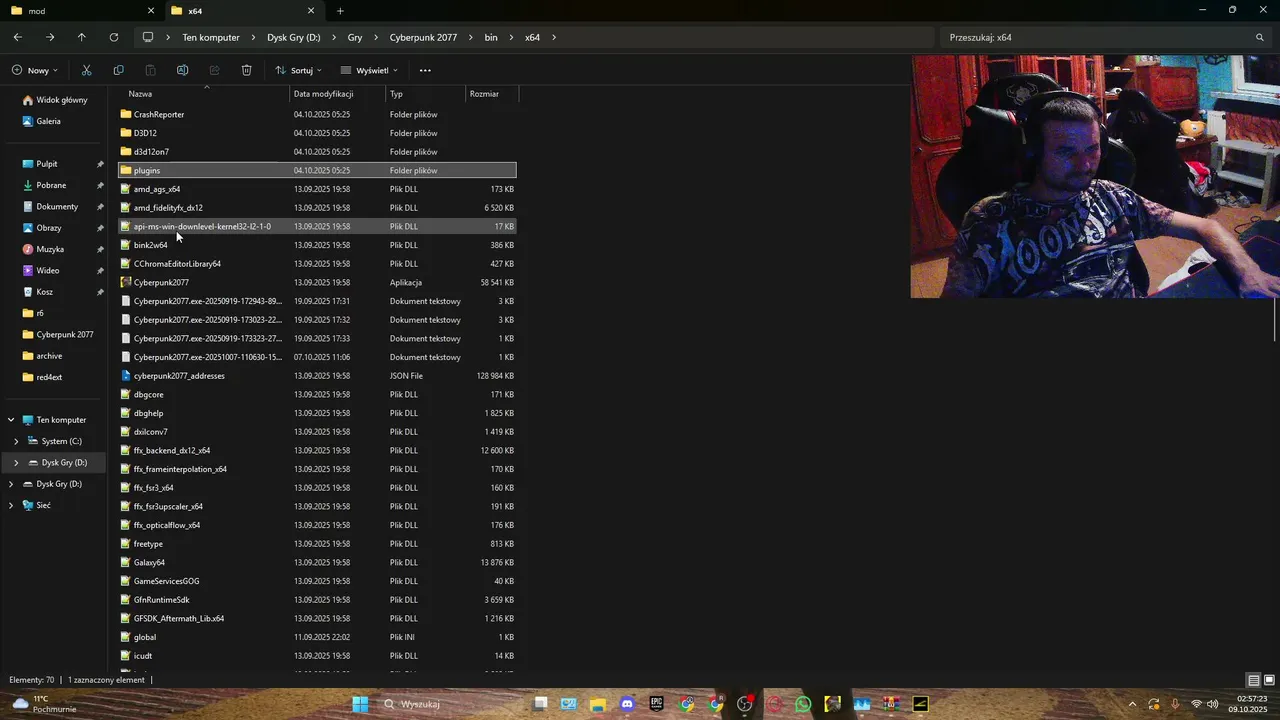
Task: Click the Windows Start button
Action: 360,704
